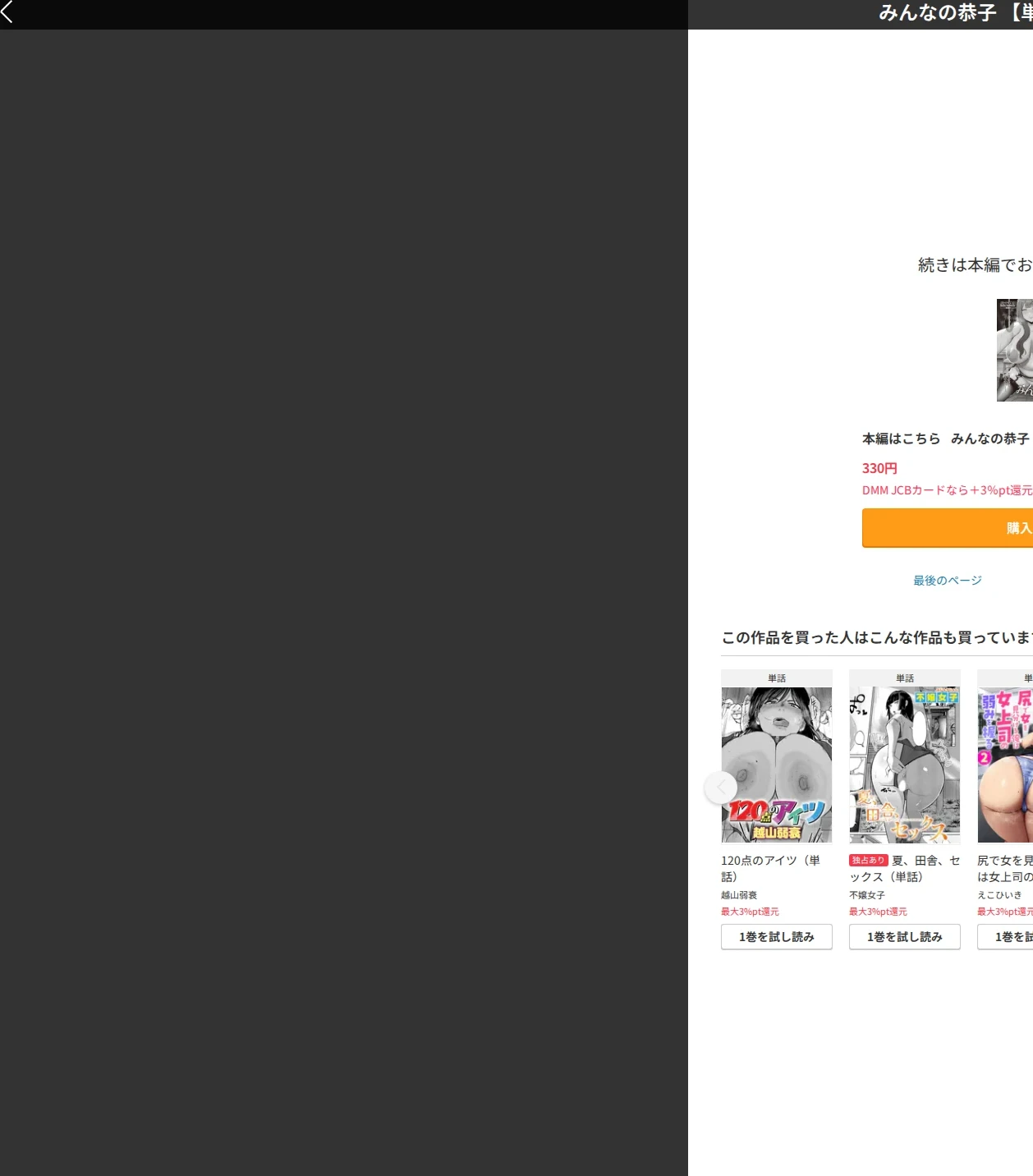
Task: Open author page for 不嫁女子
Action: pos(867,895)
